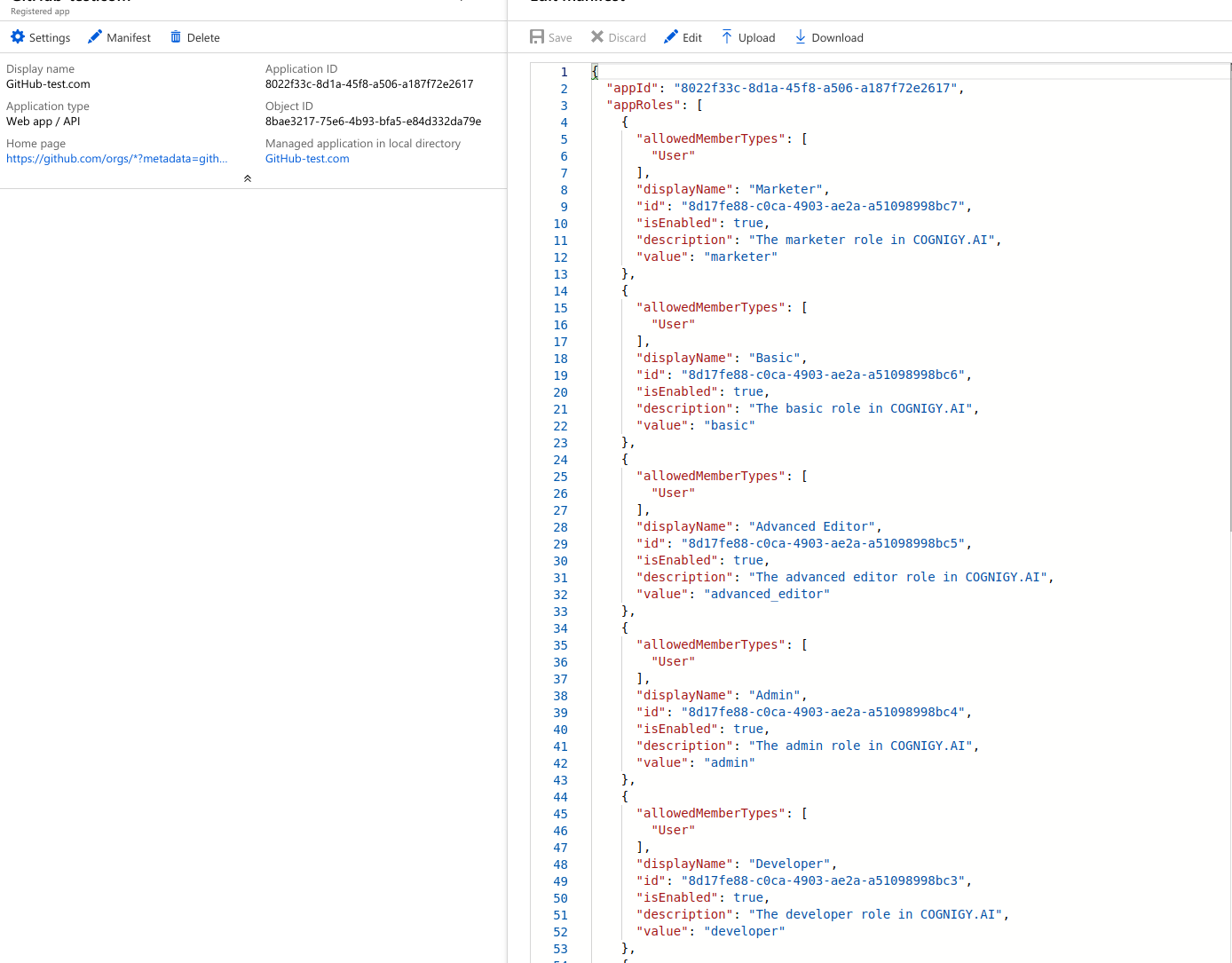Screen dimensions: 1232x963
Task: Click the Upload arrow icon
Action: 727,37
